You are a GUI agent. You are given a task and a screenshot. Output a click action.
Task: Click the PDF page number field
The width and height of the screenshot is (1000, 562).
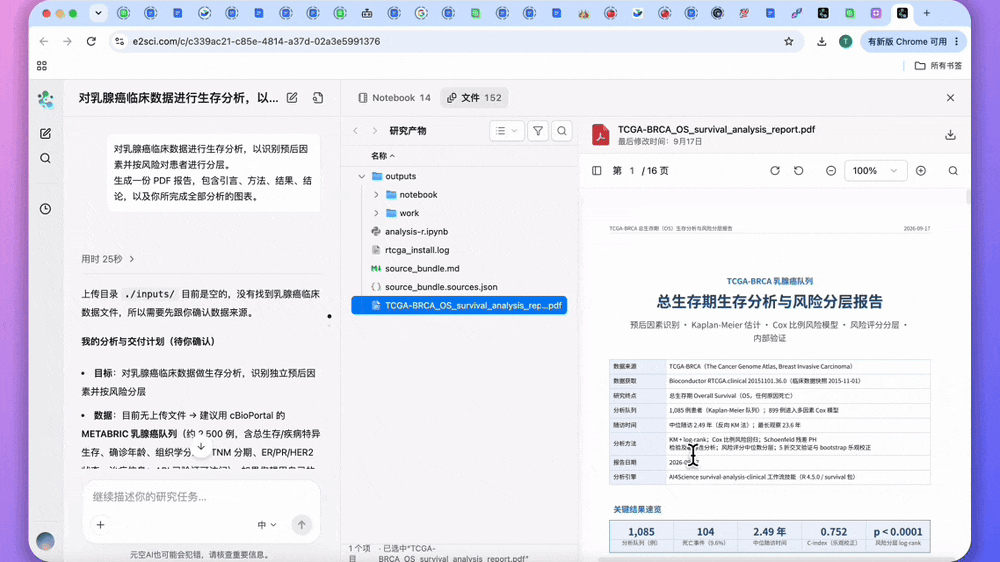632,170
